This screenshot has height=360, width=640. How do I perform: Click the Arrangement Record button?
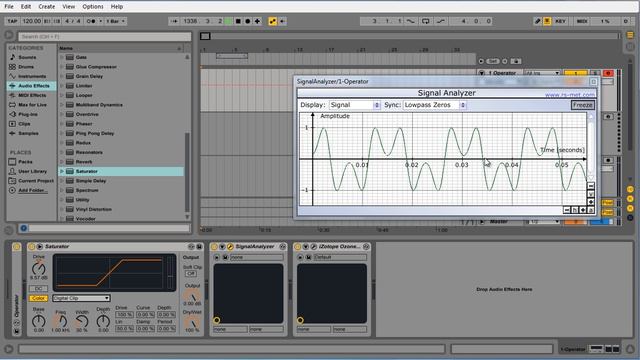(x=247, y=21)
